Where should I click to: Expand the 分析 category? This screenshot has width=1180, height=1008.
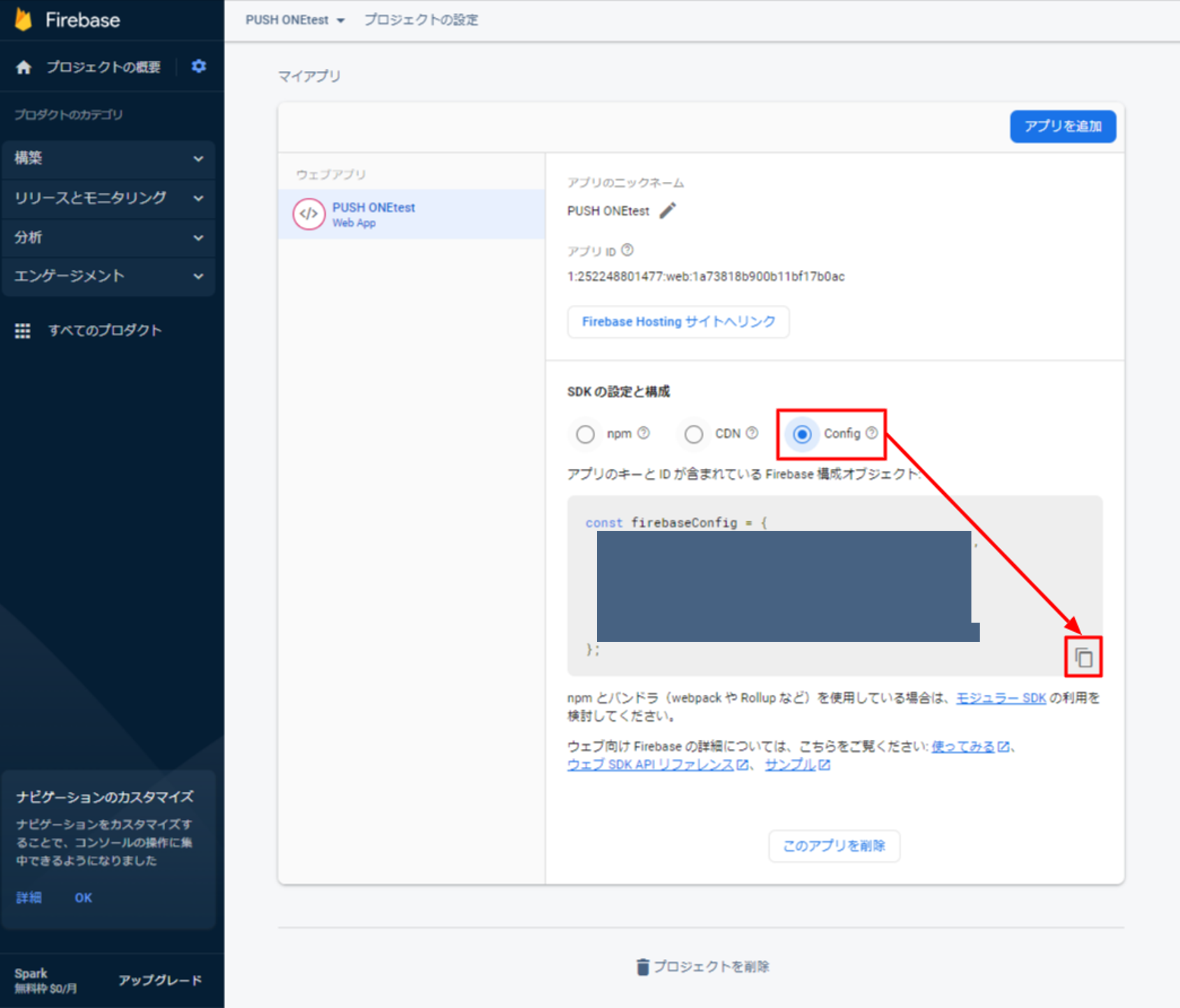click(x=109, y=237)
